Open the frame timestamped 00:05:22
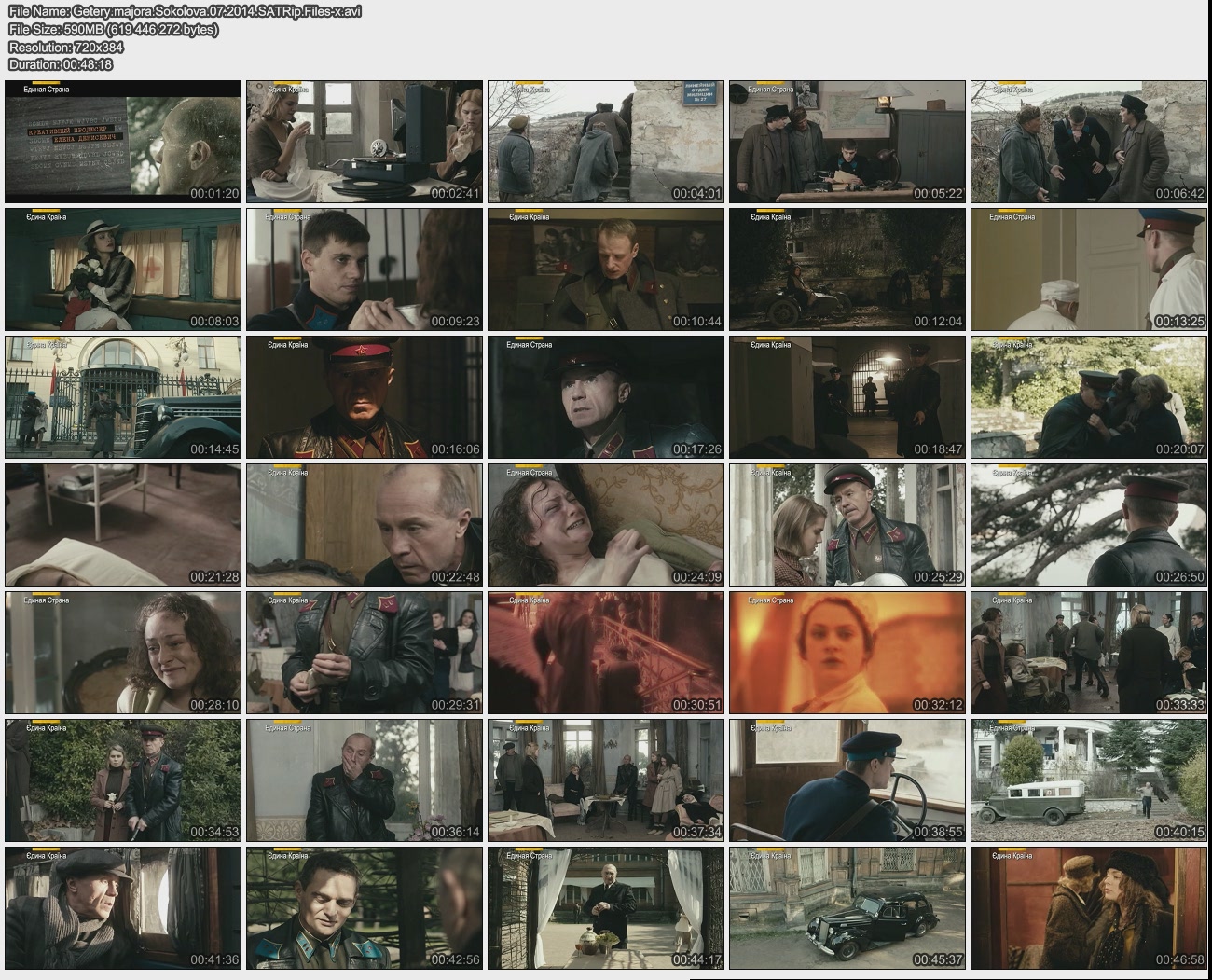This screenshot has height=980, width=1212. click(x=847, y=142)
